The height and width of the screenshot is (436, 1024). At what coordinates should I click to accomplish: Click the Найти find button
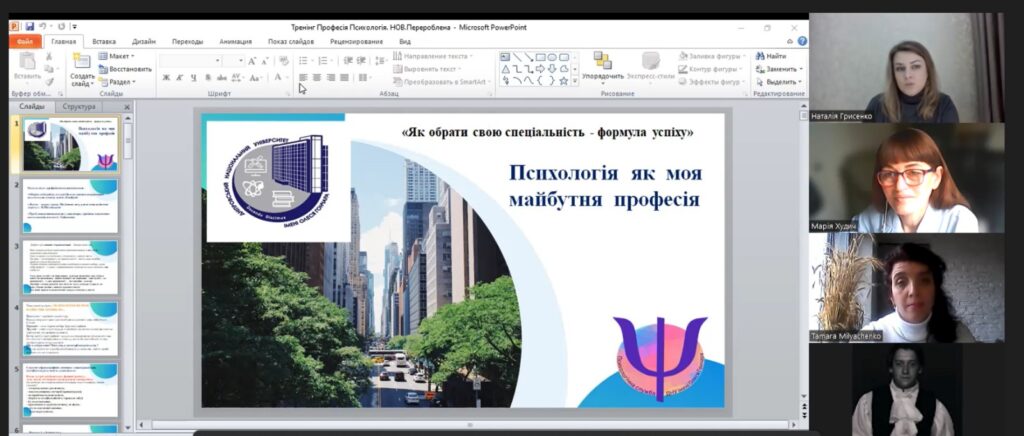[771, 56]
